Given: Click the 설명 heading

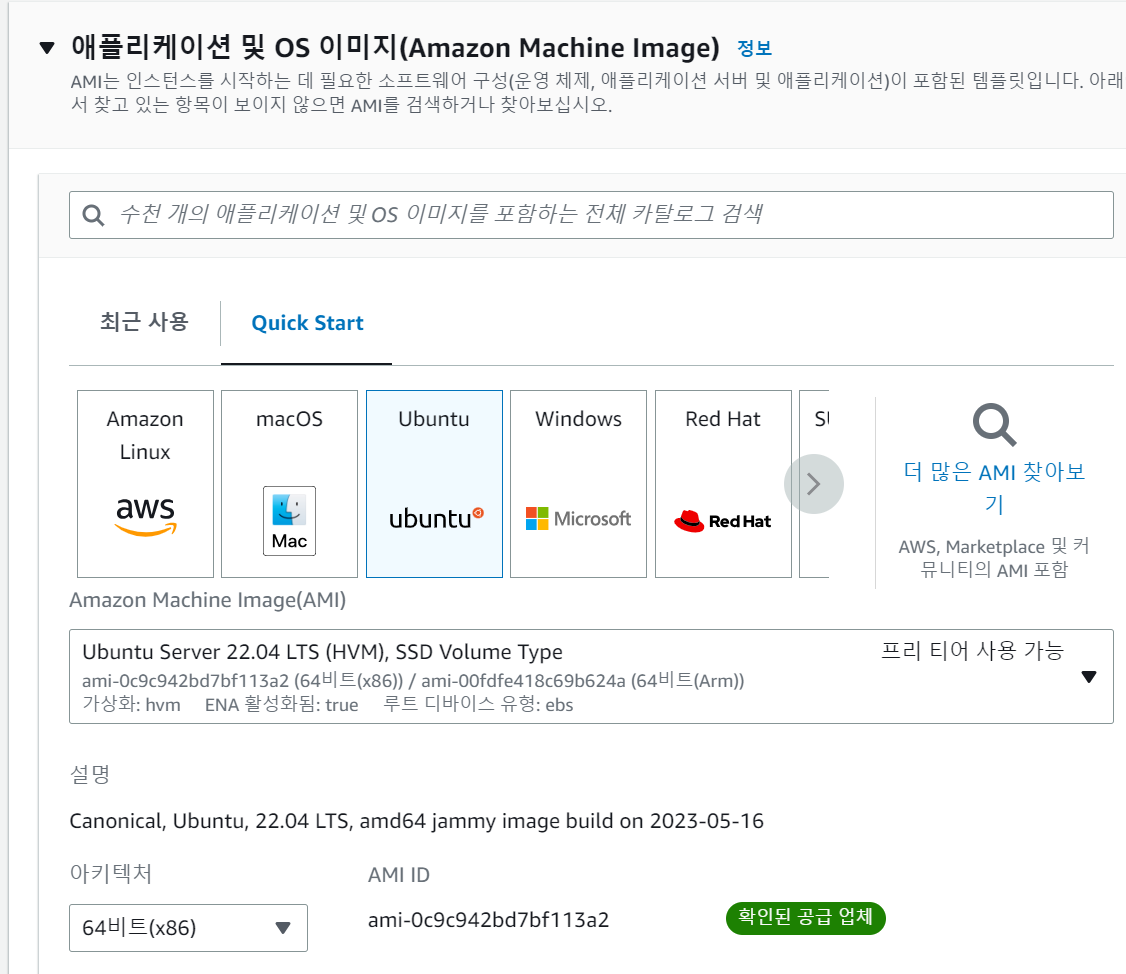Looking at the screenshot, I should 90,774.
